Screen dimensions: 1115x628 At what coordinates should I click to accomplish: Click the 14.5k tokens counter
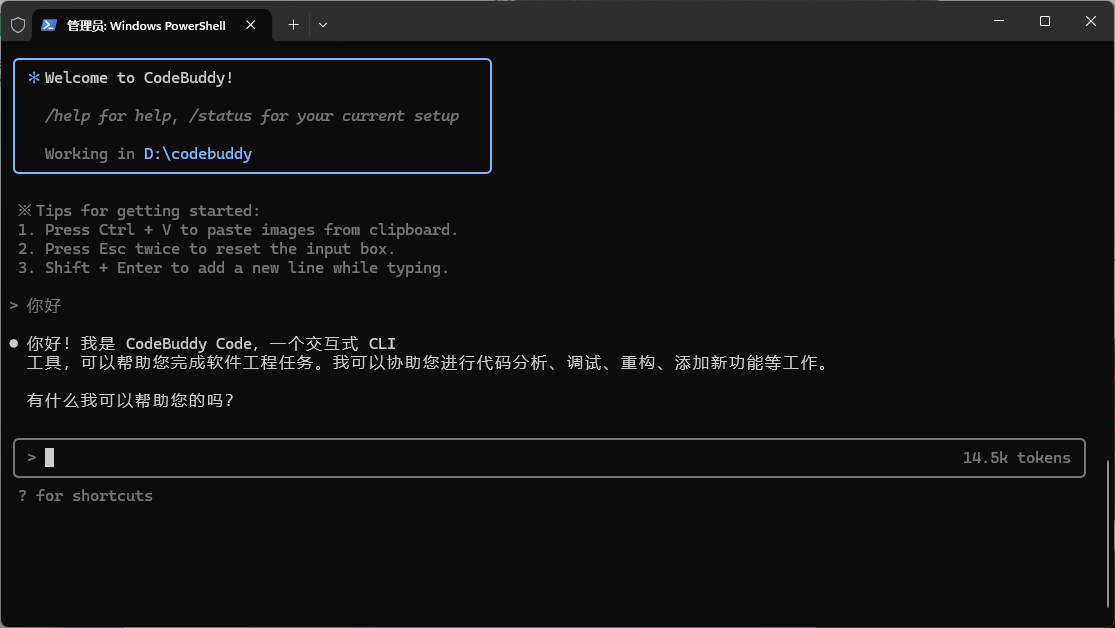[1016, 457]
